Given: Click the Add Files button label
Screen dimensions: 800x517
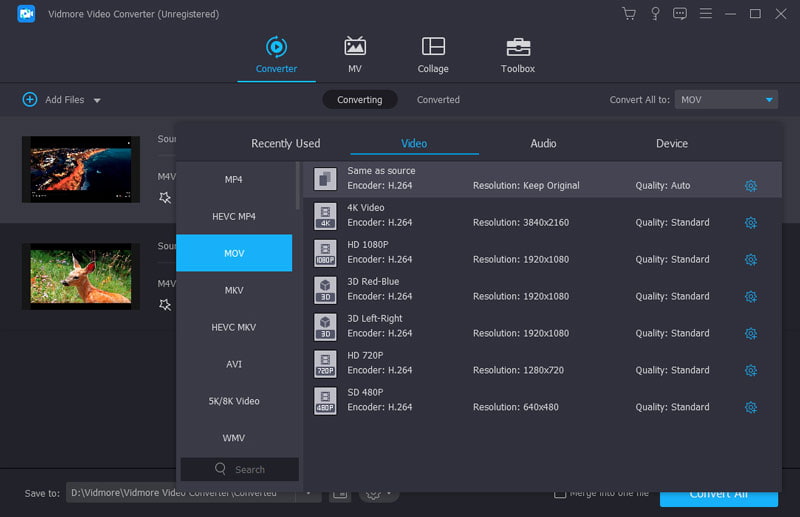Looking at the screenshot, I should [x=65, y=100].
